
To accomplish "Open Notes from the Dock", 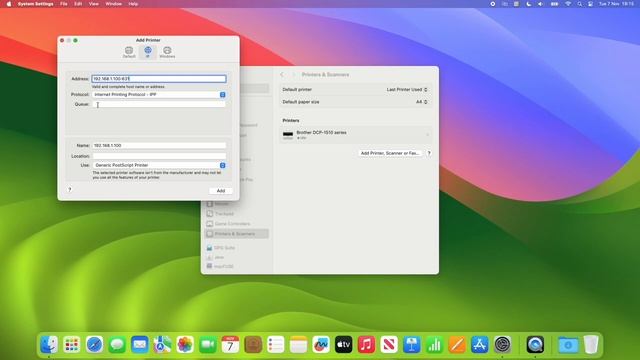I will [298, 344].
